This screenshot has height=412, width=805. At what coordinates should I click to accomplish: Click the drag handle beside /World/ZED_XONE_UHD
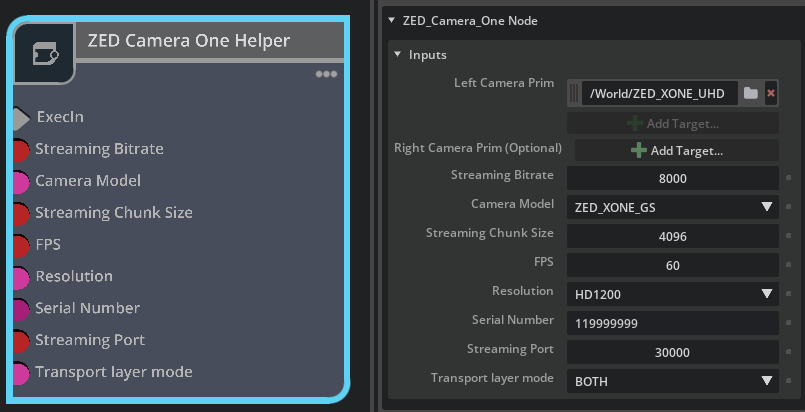pos(574,93)
